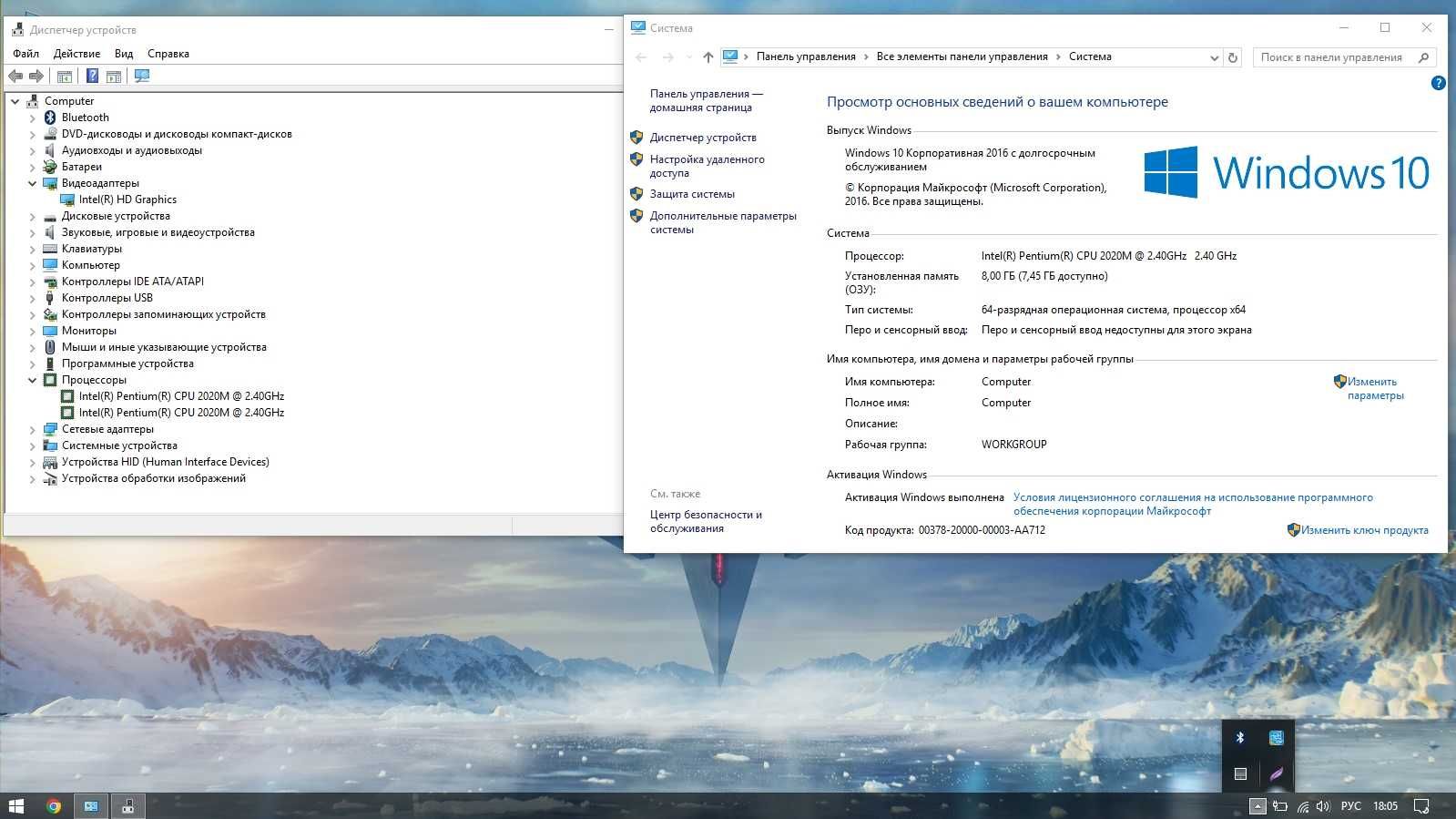This screenshot has width=1456, height=819.
Task: Click the refresh button in System address bar
Action: (x=1233, y=57)
